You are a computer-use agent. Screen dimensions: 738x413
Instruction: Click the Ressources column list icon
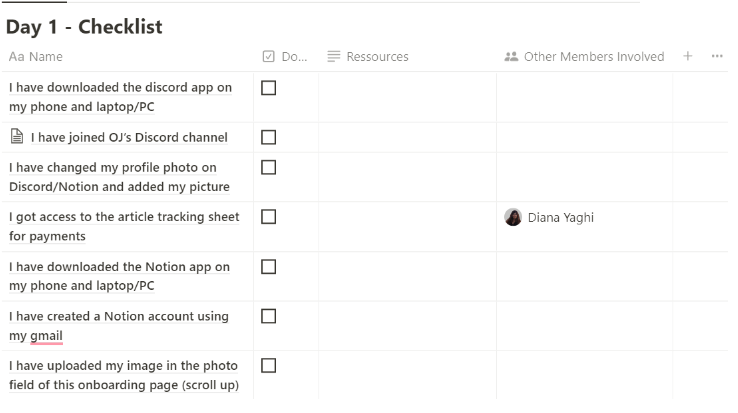click(334, 57)
